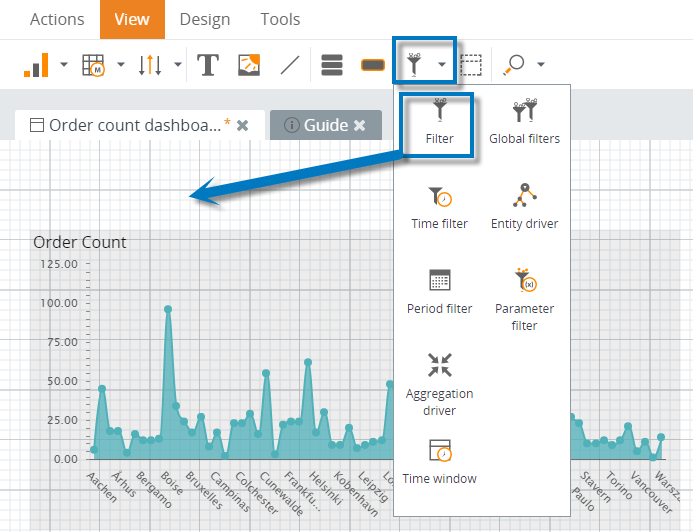Choose Filter from the filter menu
This screenshot has height=532, width=693.
[x=439, y=122]
